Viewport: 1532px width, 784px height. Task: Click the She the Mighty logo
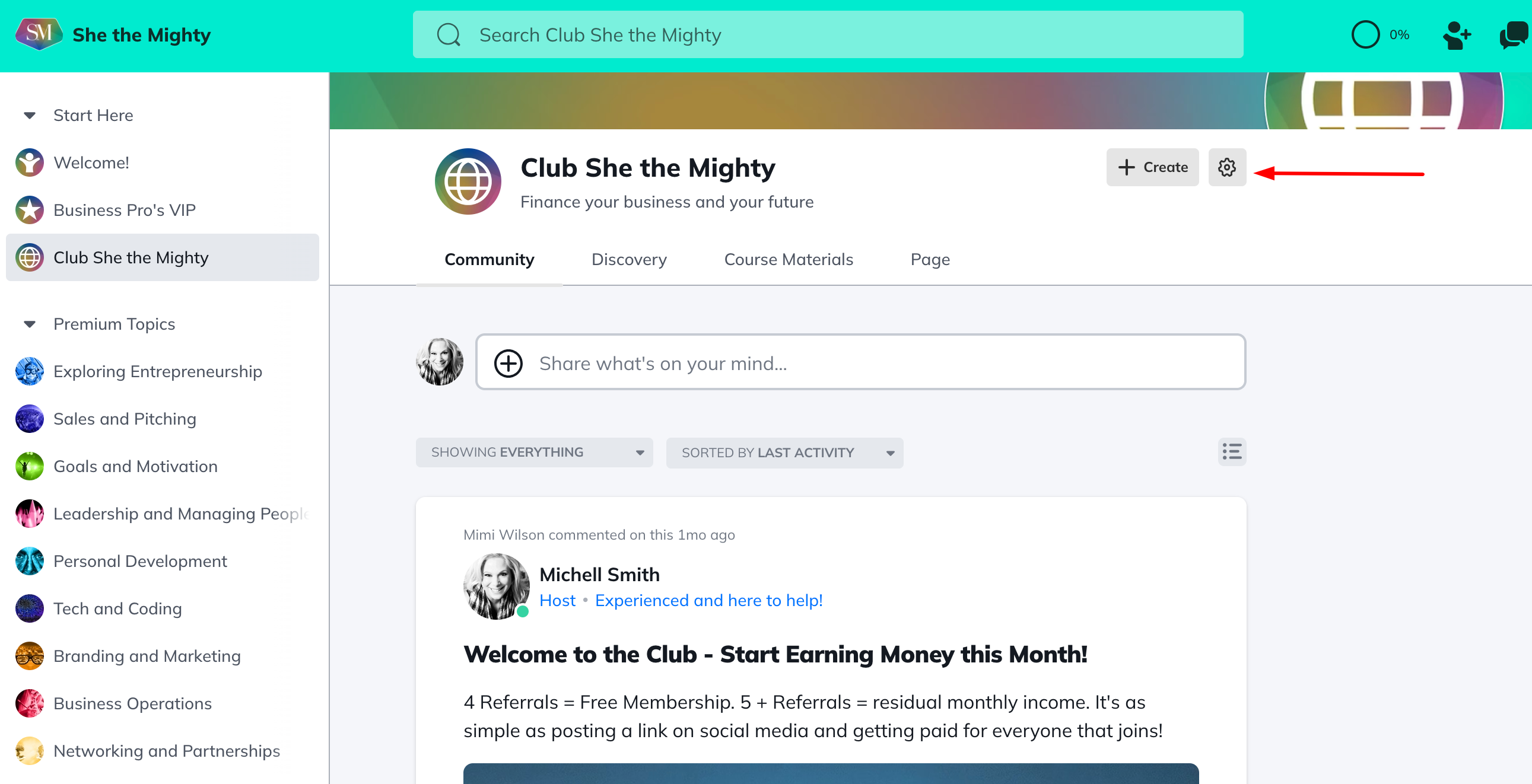[39, 34]
